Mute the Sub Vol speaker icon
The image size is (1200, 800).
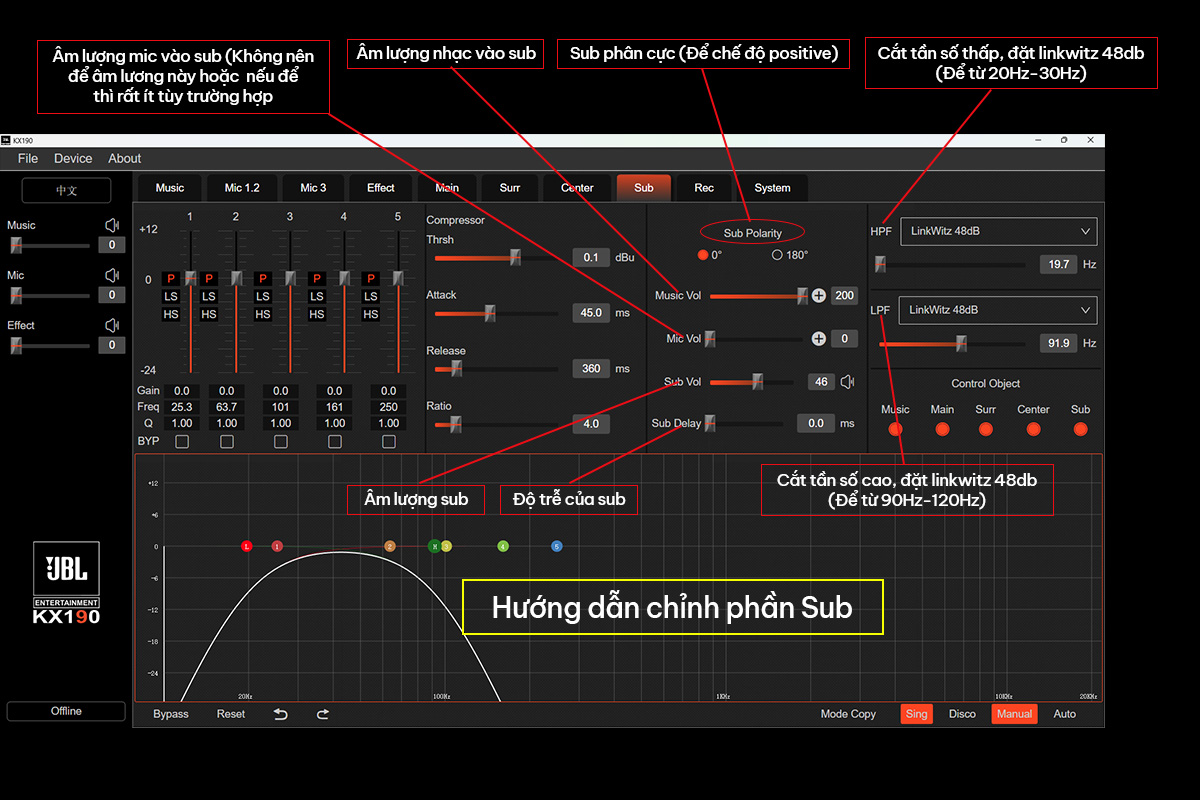point(847,381)
